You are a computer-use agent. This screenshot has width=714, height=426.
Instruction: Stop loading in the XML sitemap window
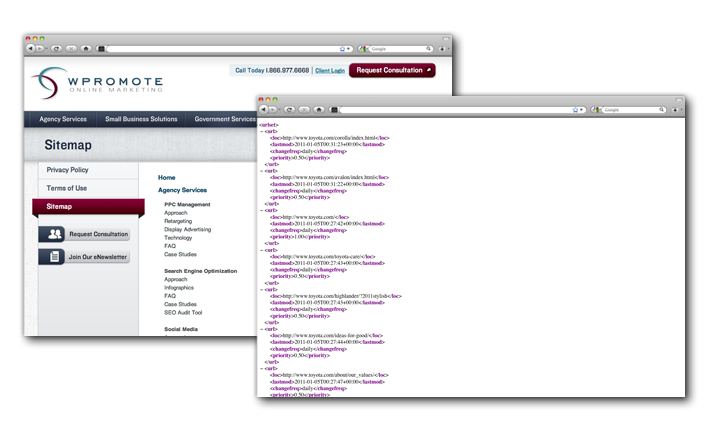point(304,109)
